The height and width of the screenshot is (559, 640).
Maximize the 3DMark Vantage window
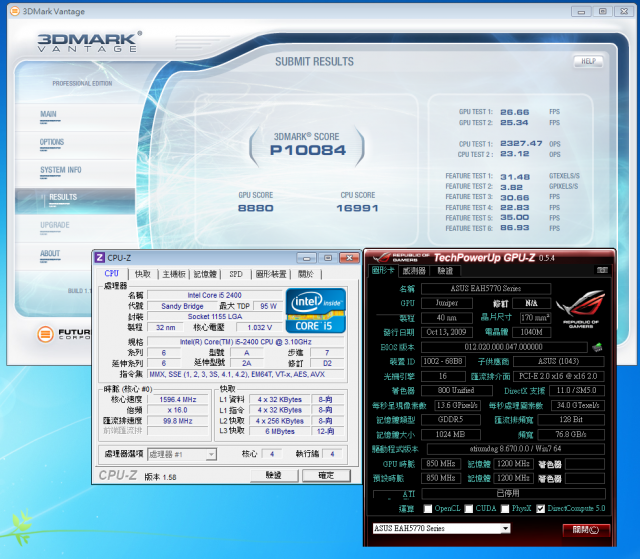click(x=602, y=11)
